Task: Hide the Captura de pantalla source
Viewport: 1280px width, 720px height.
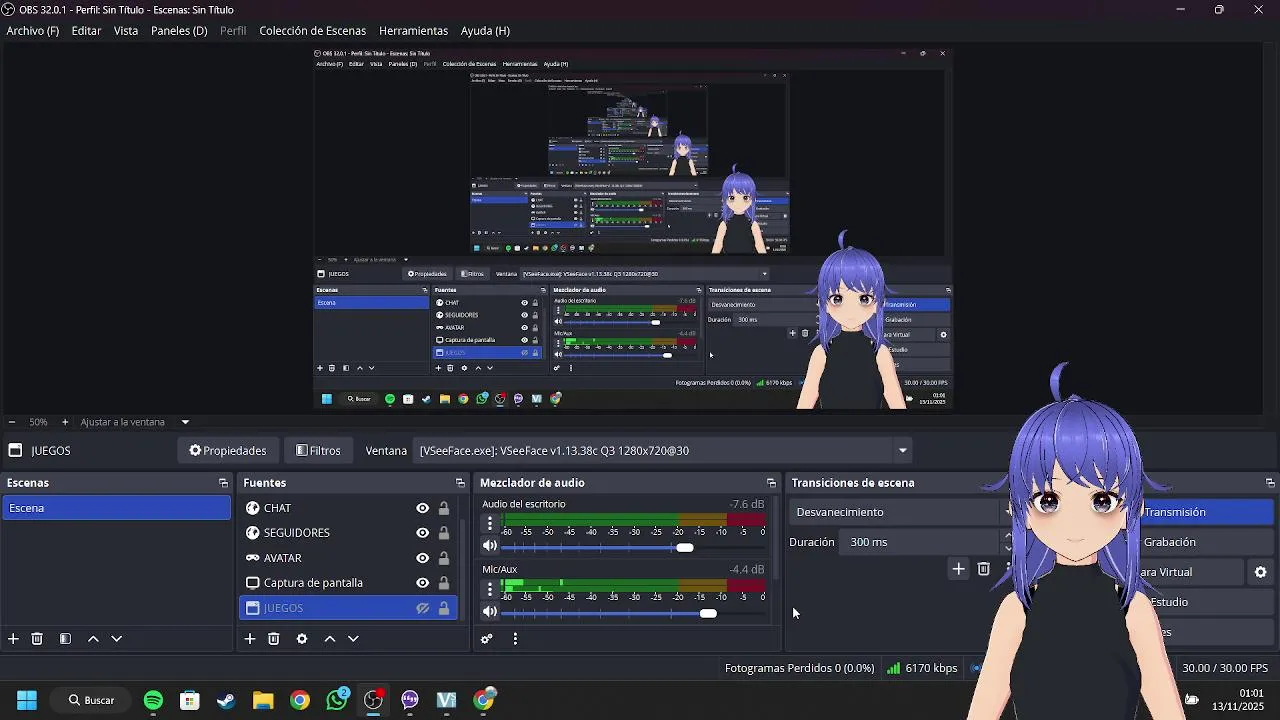Action: pos(423,583)
